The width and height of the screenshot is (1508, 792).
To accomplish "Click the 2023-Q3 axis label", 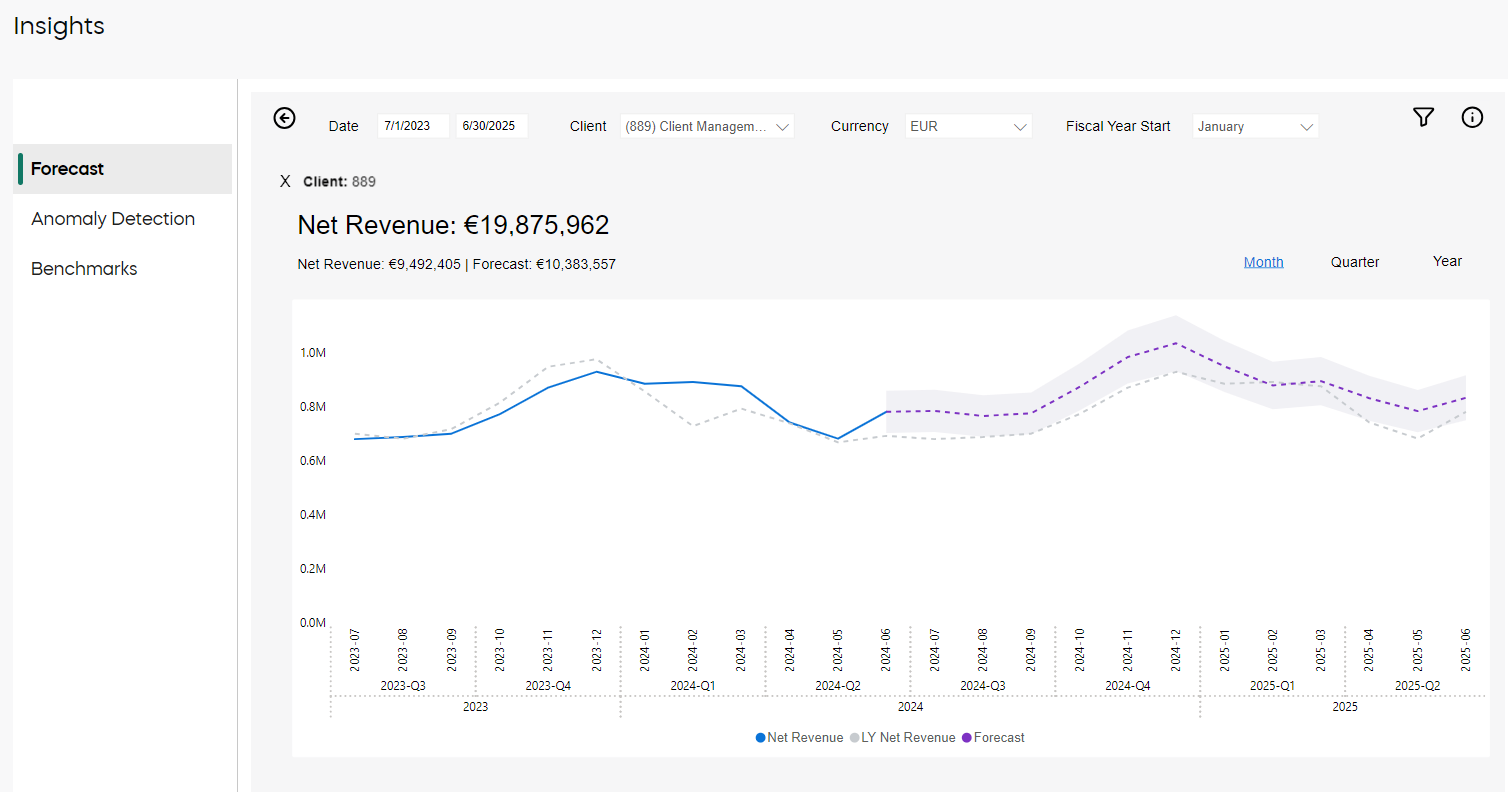I will pos(403,686).
